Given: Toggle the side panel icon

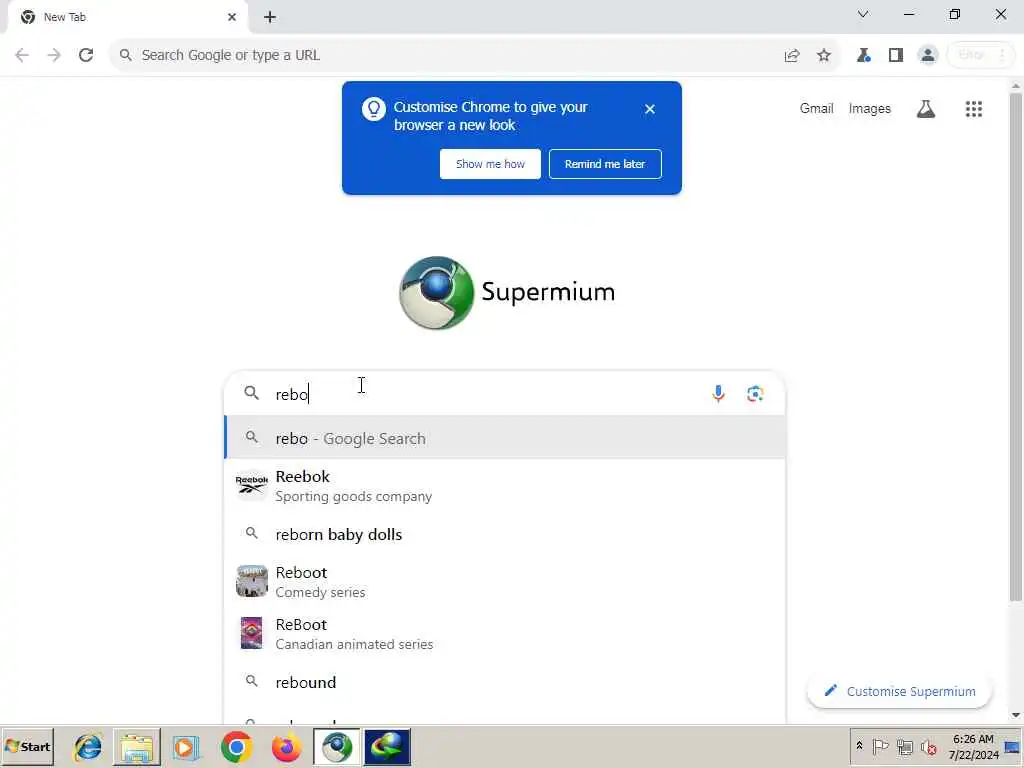Looking at the screenshot, I should tap(895, 56).
